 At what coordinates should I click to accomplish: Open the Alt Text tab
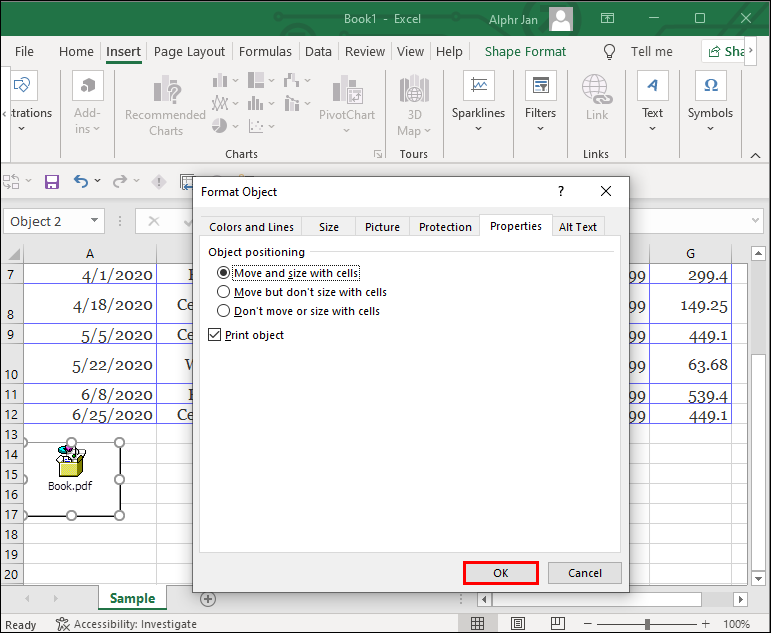pos(577,227)
